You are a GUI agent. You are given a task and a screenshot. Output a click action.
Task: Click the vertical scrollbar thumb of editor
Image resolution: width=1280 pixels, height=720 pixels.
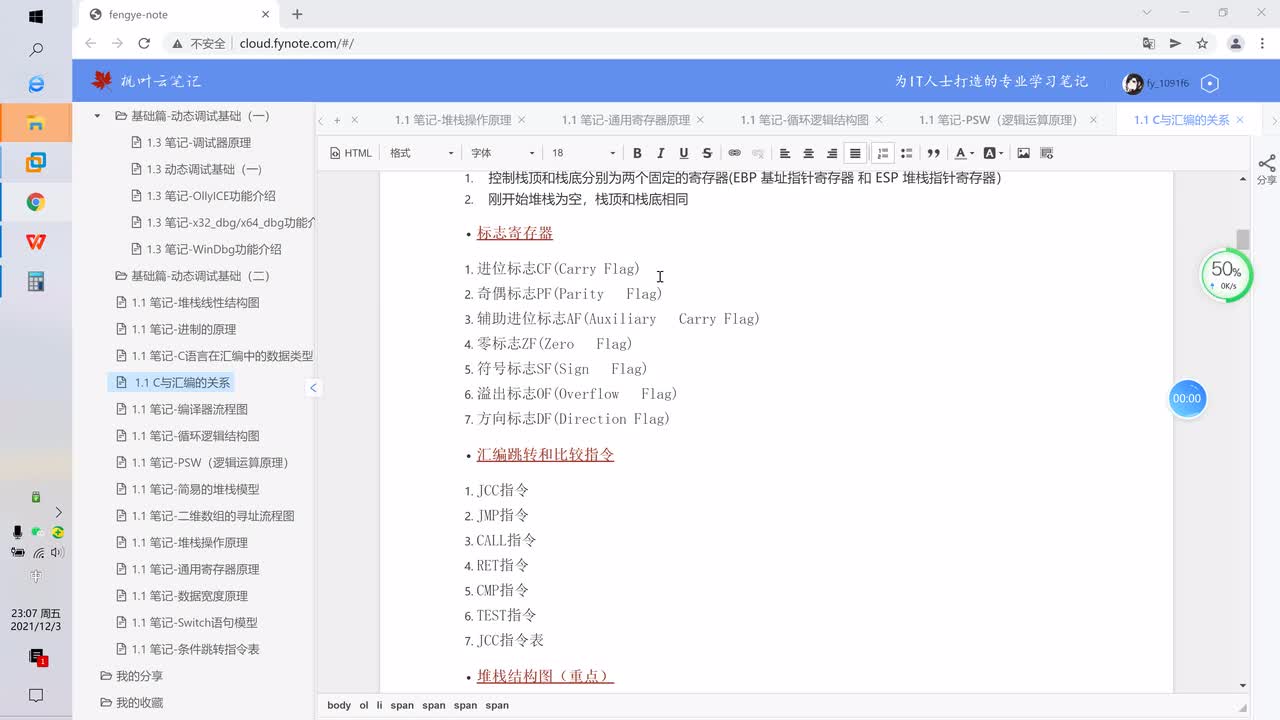[x=1243, y=239]
